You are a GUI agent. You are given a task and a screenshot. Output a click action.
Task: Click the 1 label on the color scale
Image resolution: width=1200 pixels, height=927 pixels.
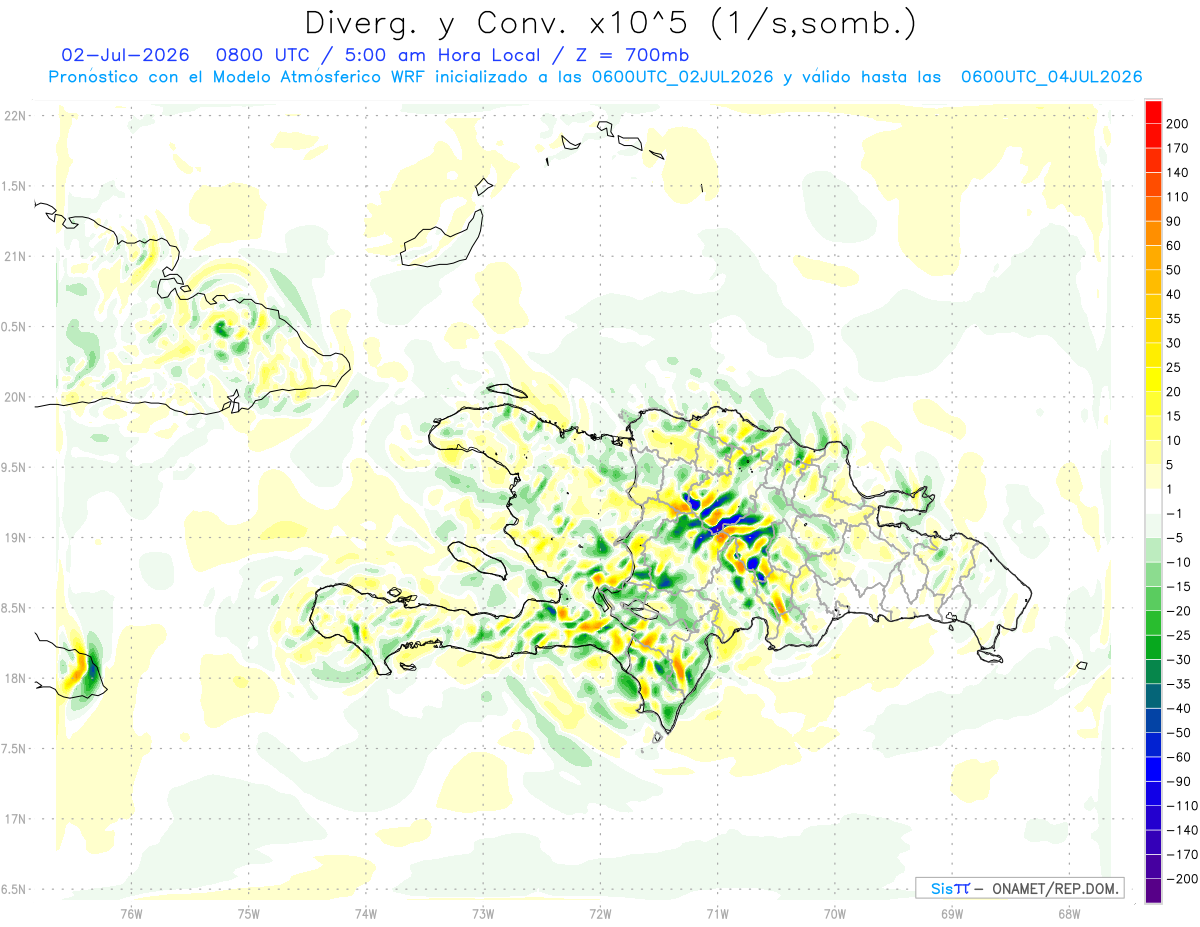point(1172,489)
